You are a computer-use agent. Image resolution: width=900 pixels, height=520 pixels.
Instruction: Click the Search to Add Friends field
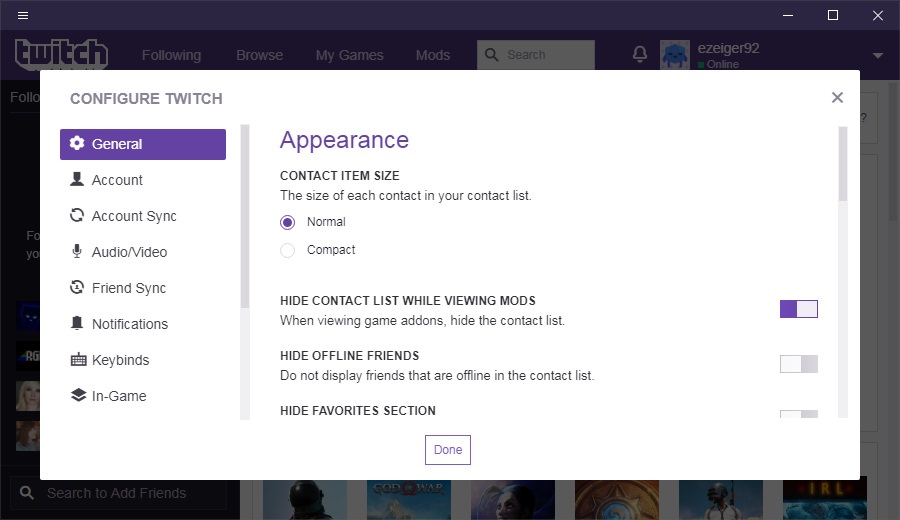pos(119,493)
